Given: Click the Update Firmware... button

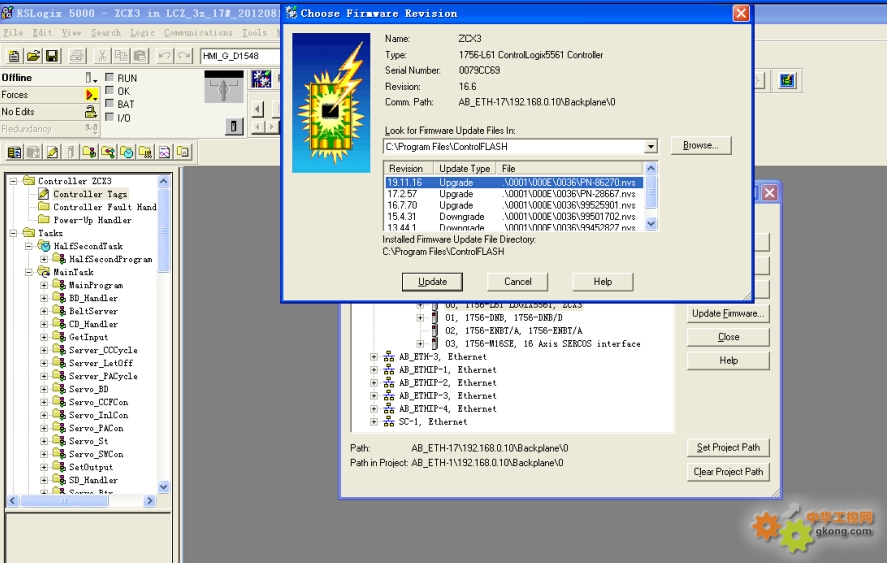Looking at the screenshot, I should tap(728, 313).
